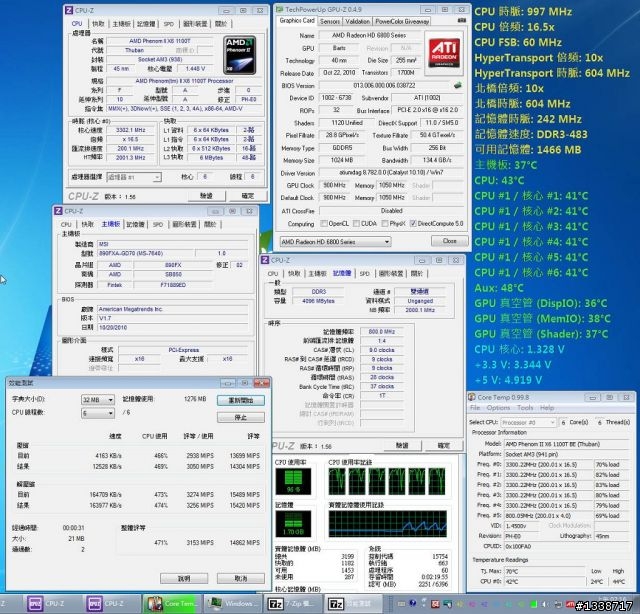
Task: Click the 取消 cancel button in 7-Zip benchmark
Action: point(241,578)
